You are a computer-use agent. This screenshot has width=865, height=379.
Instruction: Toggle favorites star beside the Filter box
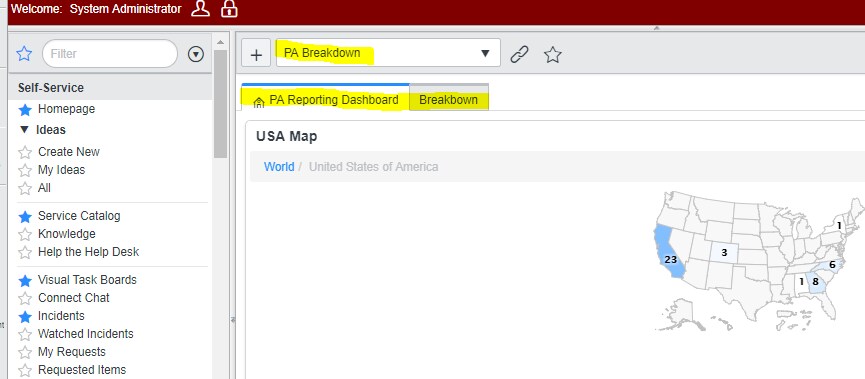click(x=24, y=54)
